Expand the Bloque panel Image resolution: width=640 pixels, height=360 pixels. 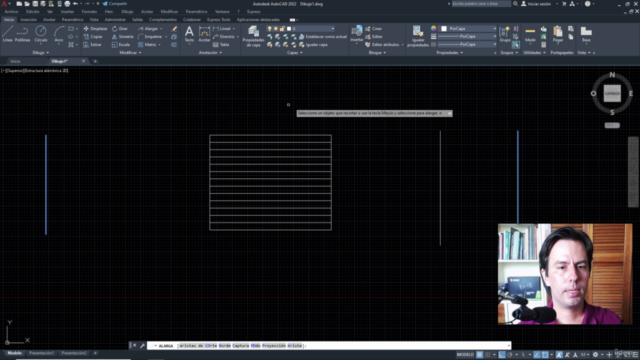coord(377,53)
